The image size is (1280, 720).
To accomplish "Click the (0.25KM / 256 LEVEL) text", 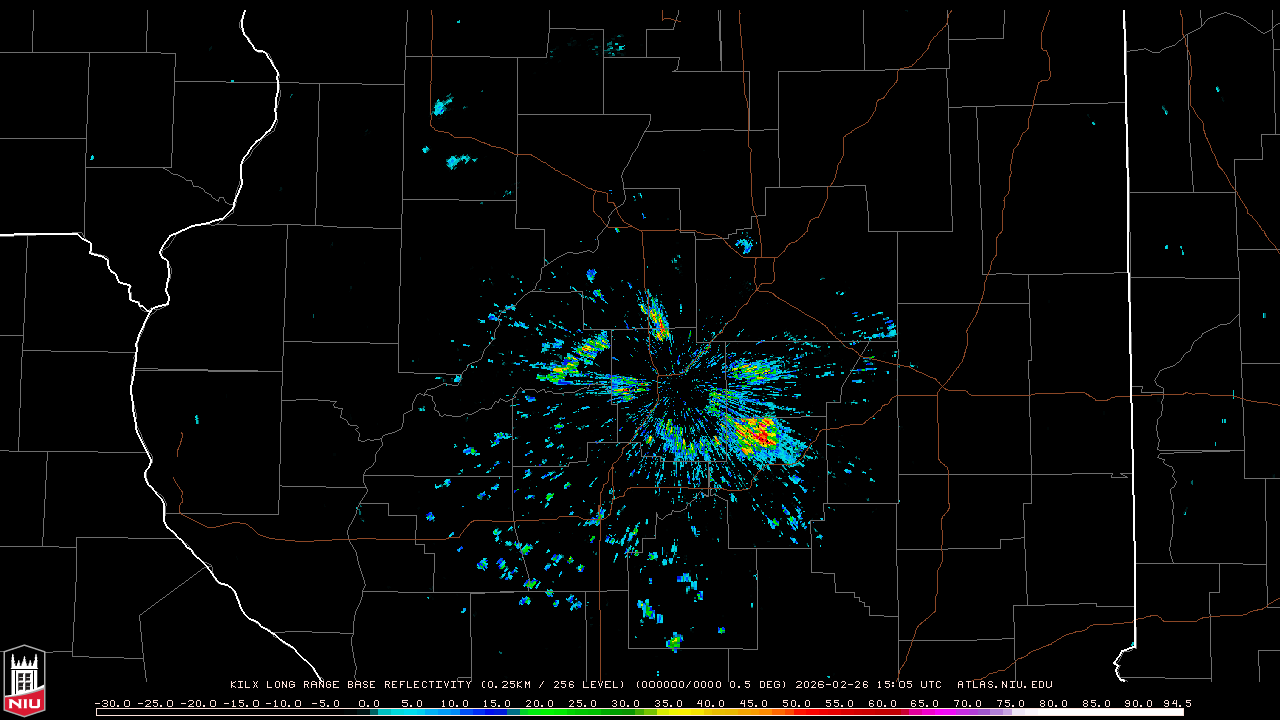I will coord(553,685).
